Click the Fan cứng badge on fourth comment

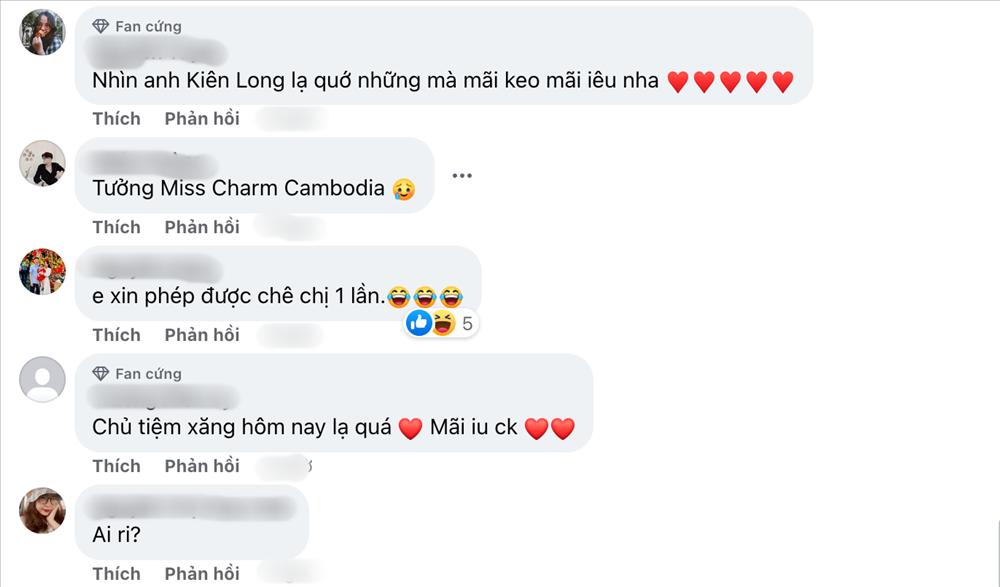tap(100, 374)
